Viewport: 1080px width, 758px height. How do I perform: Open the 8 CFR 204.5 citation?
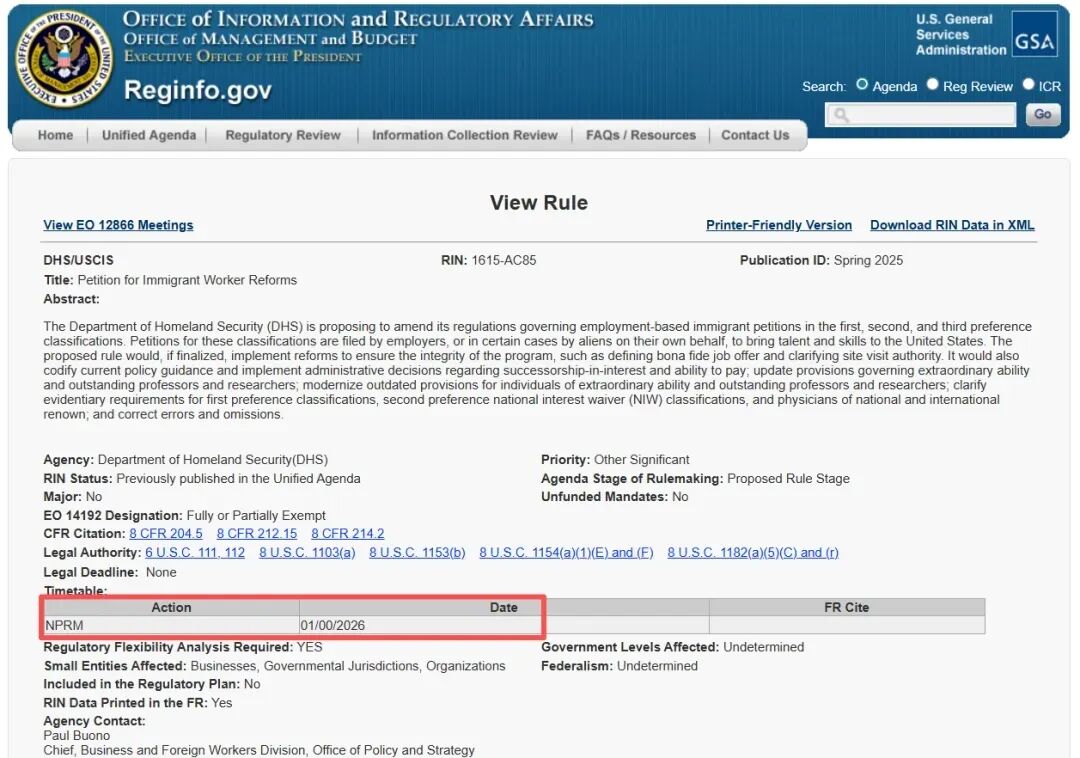166,534
